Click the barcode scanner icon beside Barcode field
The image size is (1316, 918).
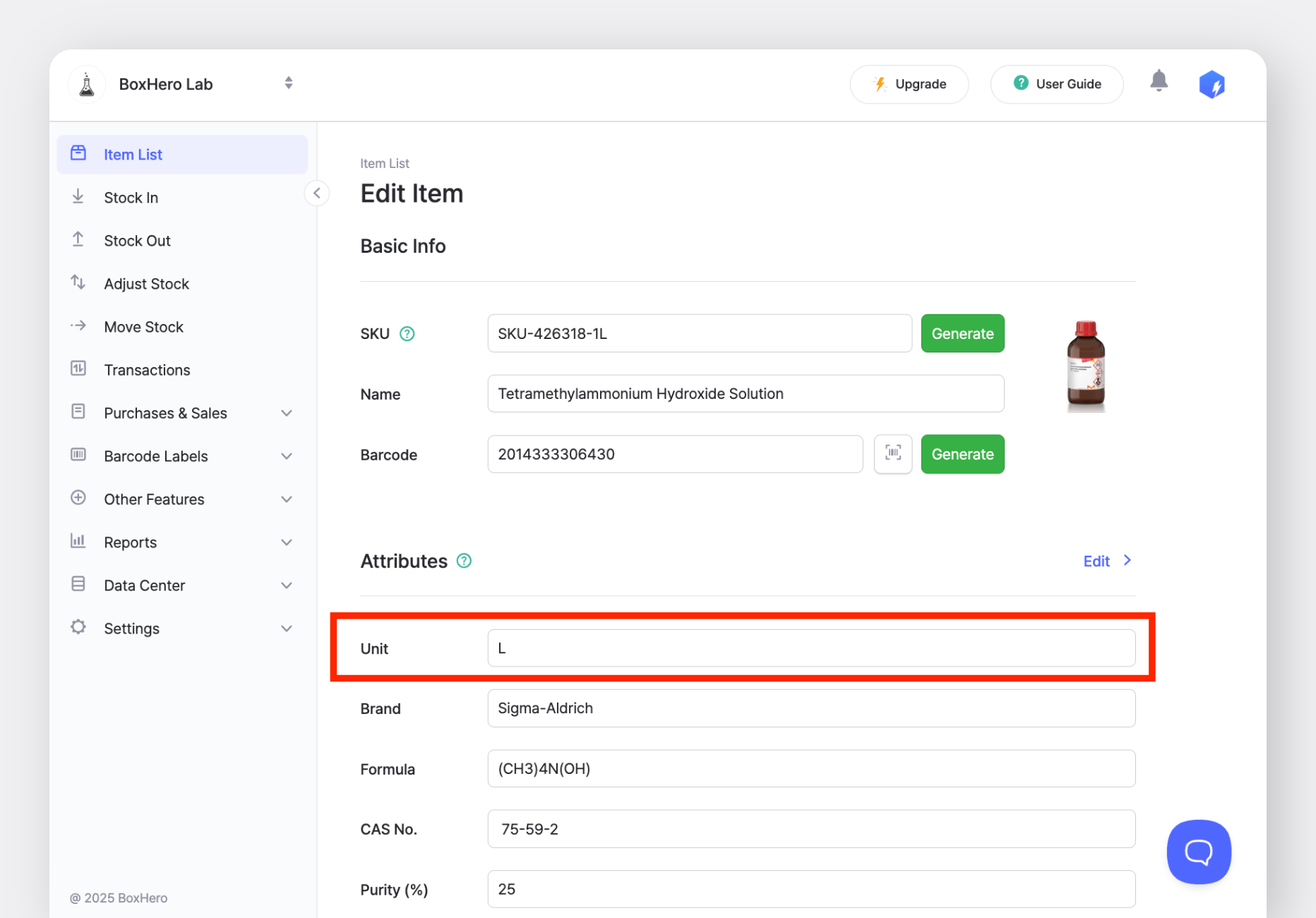click(x=892, y=454)
